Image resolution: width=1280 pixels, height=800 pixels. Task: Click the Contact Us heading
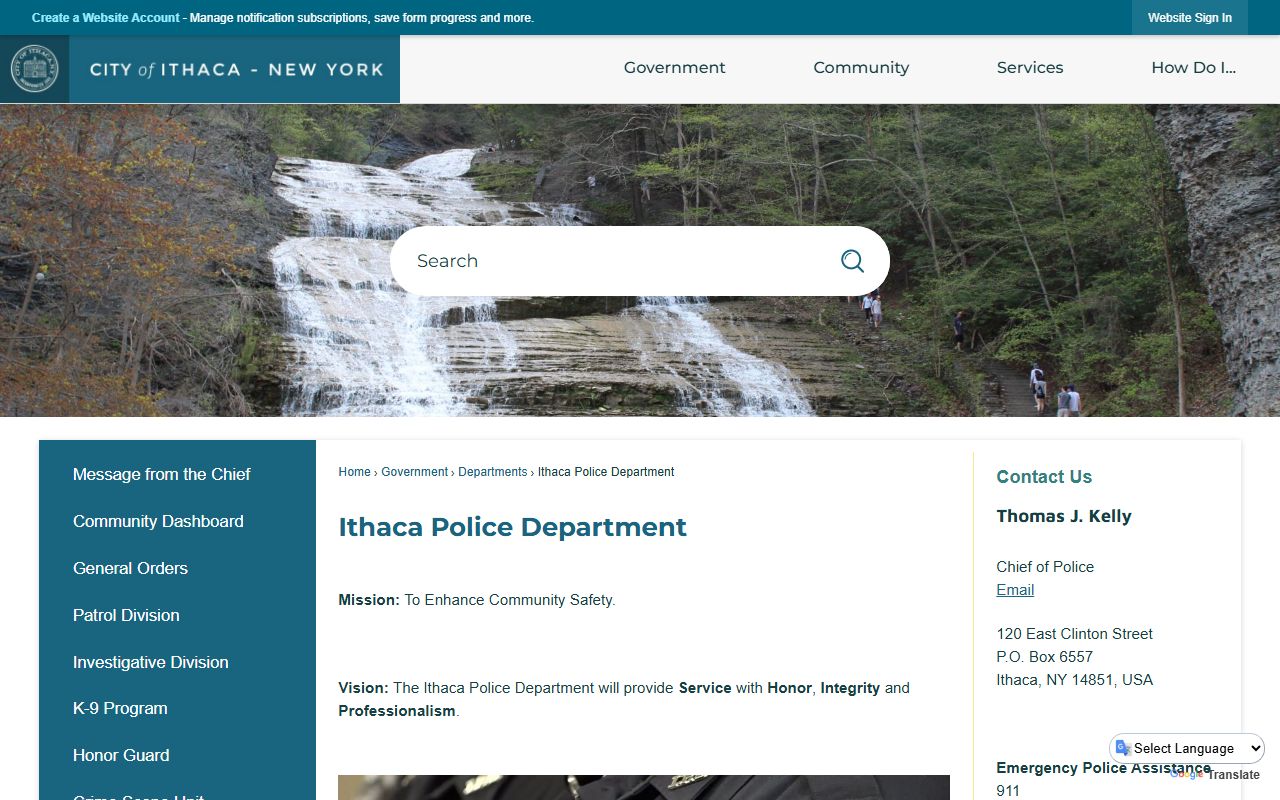(x=1044, y=477)
